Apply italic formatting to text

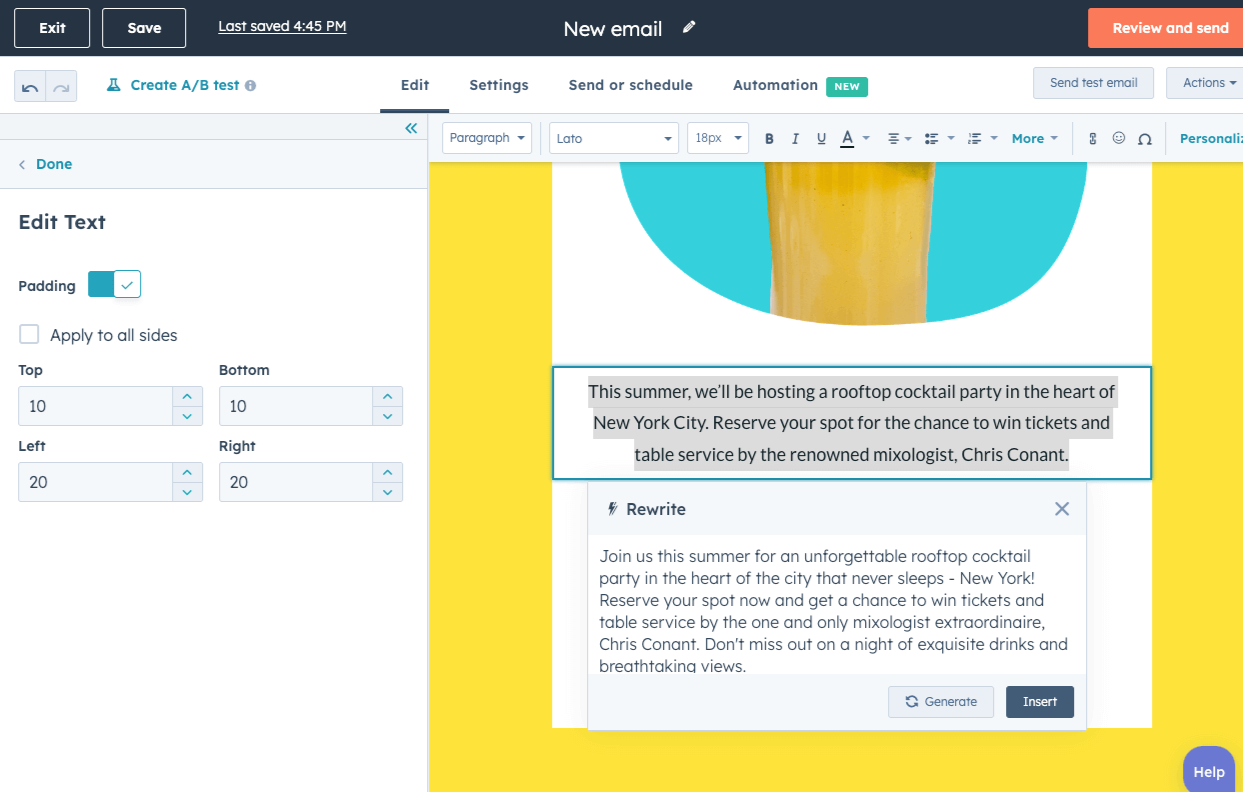tap(795, 139)
